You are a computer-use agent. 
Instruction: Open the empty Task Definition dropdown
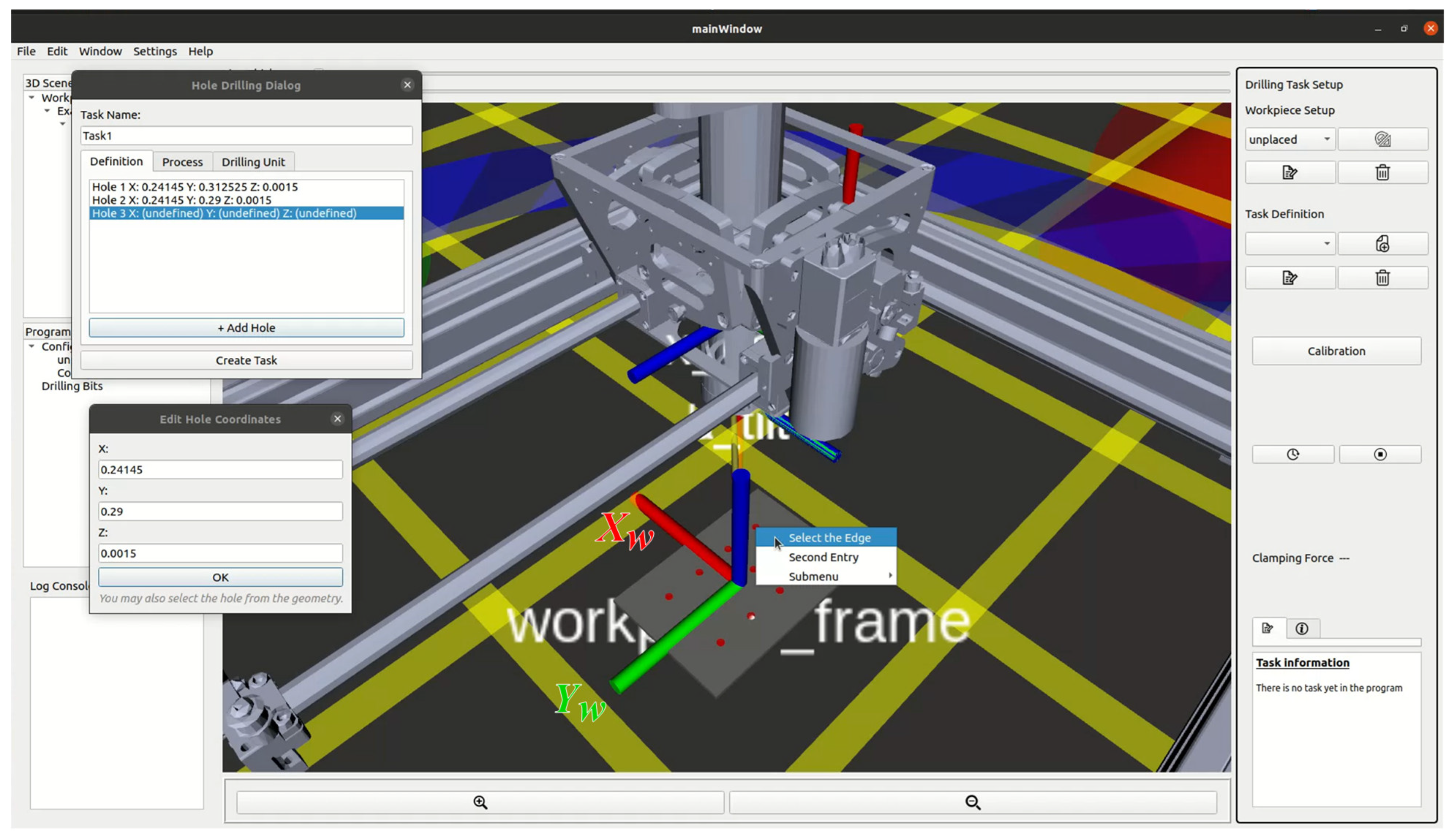click(x=1290, y=244)
